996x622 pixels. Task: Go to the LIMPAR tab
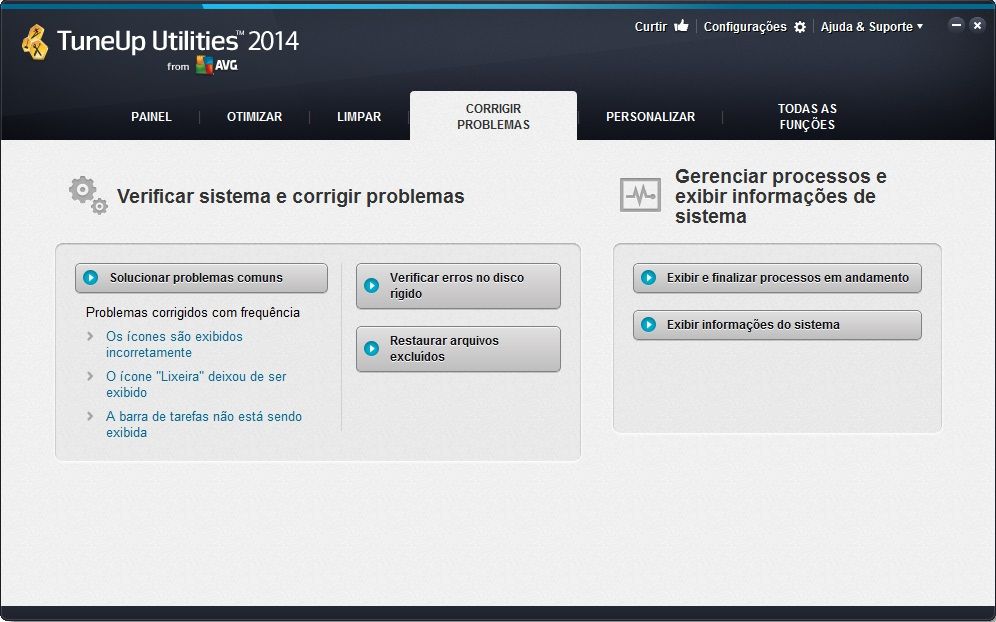(359, 117)
